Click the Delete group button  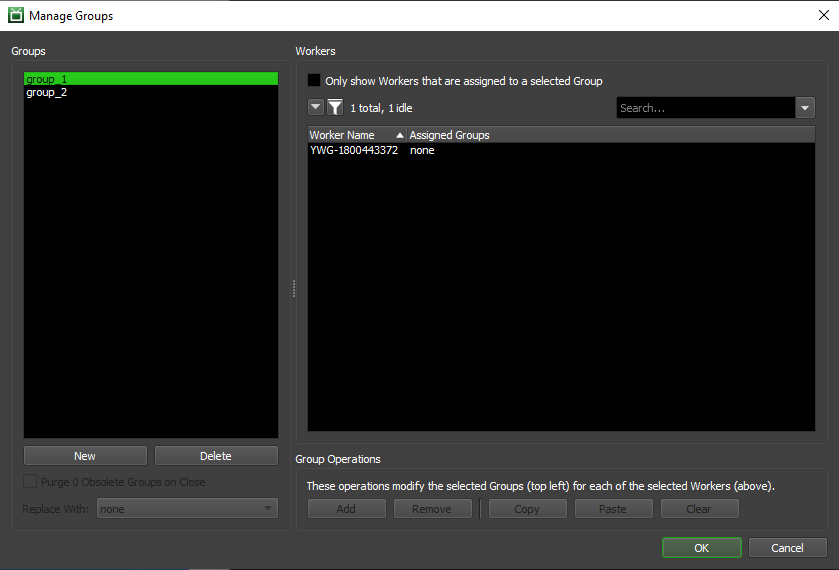coord(216,456)
